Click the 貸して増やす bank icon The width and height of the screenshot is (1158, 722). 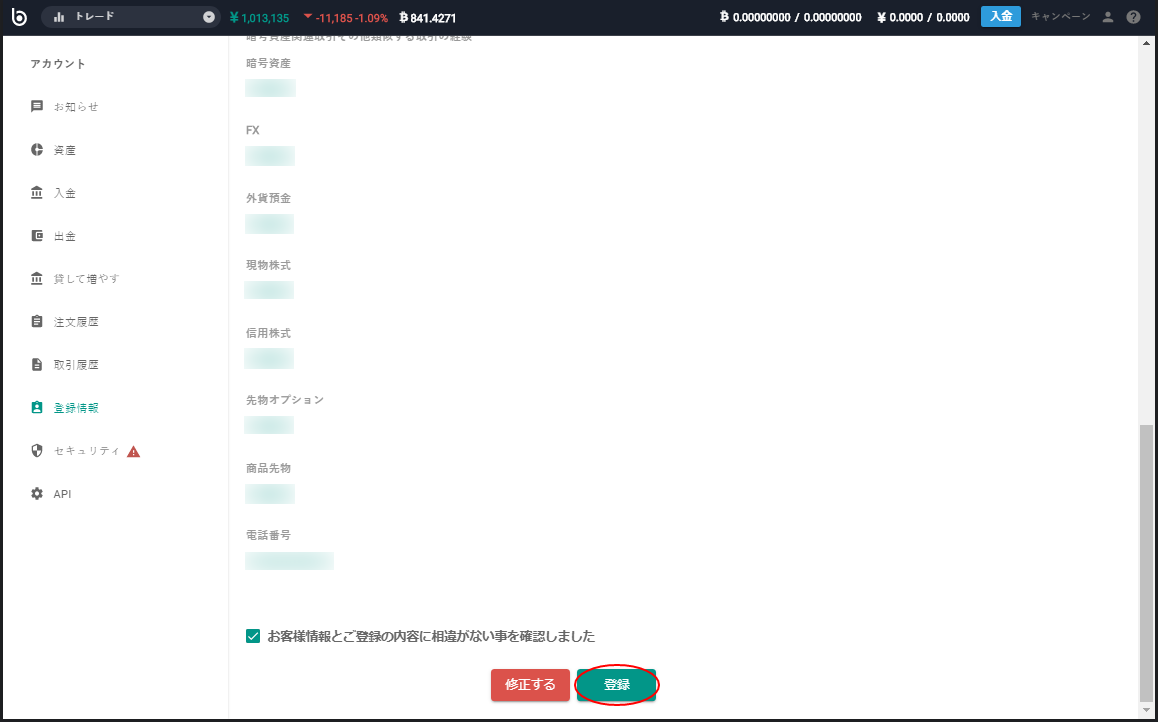coord(37,278)
